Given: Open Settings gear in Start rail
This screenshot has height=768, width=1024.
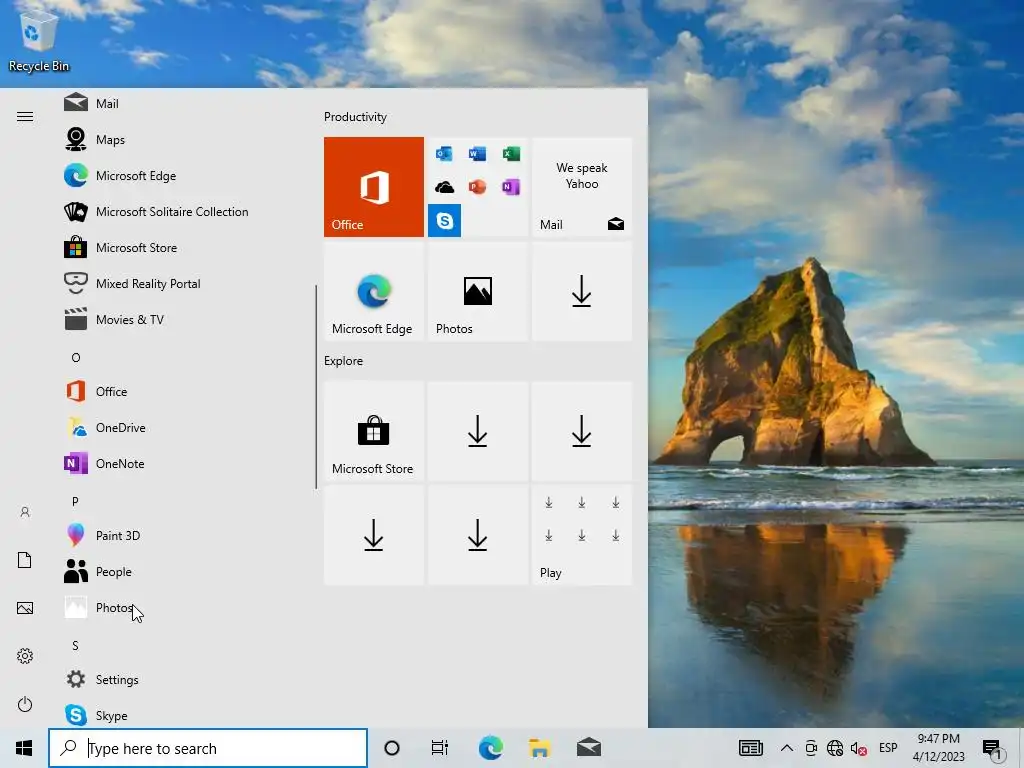Looking at the screenshot, I should click(25, 656).
